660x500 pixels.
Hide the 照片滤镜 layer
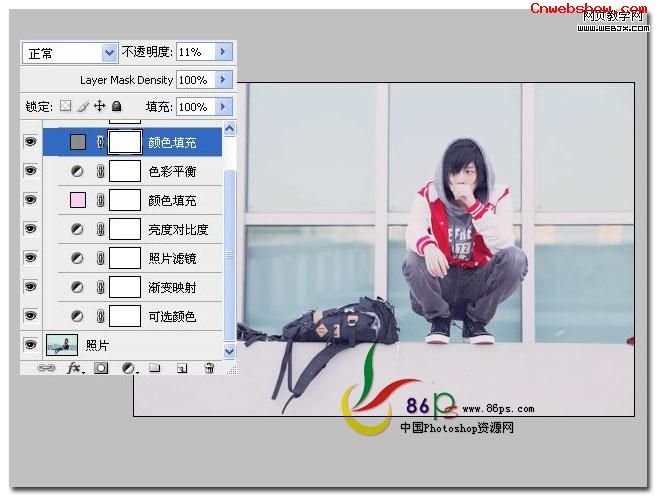[x=31, y=258]
